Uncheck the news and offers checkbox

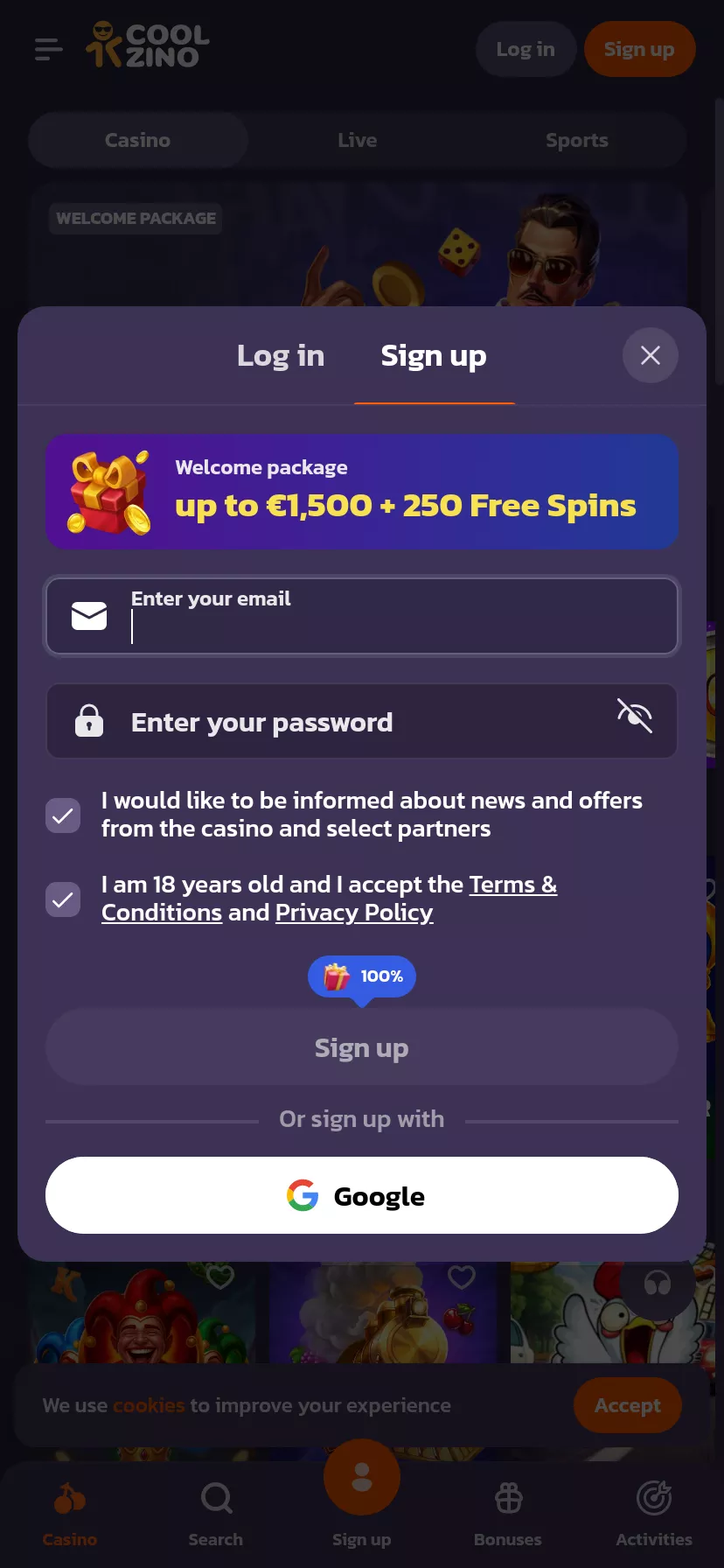[63, 815]
